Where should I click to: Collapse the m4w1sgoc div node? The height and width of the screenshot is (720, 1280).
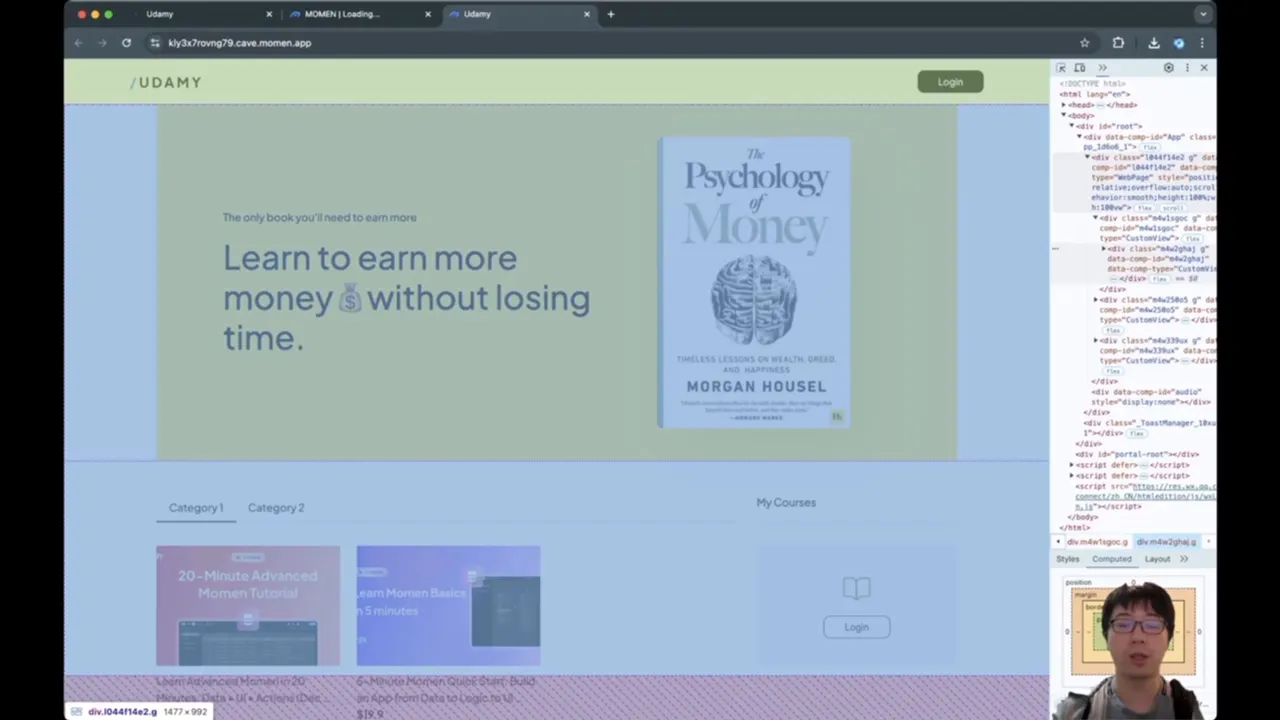(1096, 218)
